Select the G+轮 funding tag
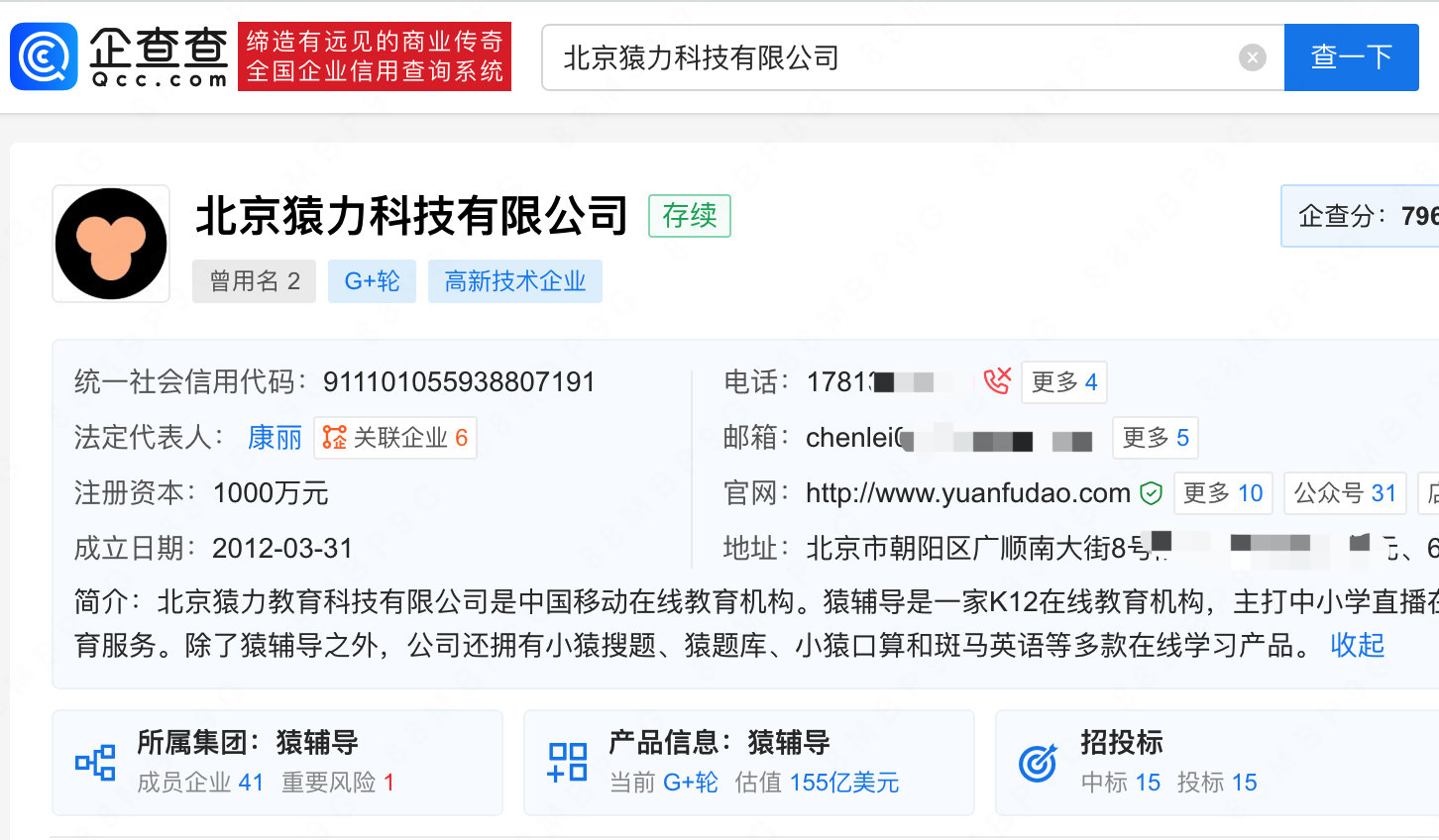1439x840 pixels. [x=372, y=281]
